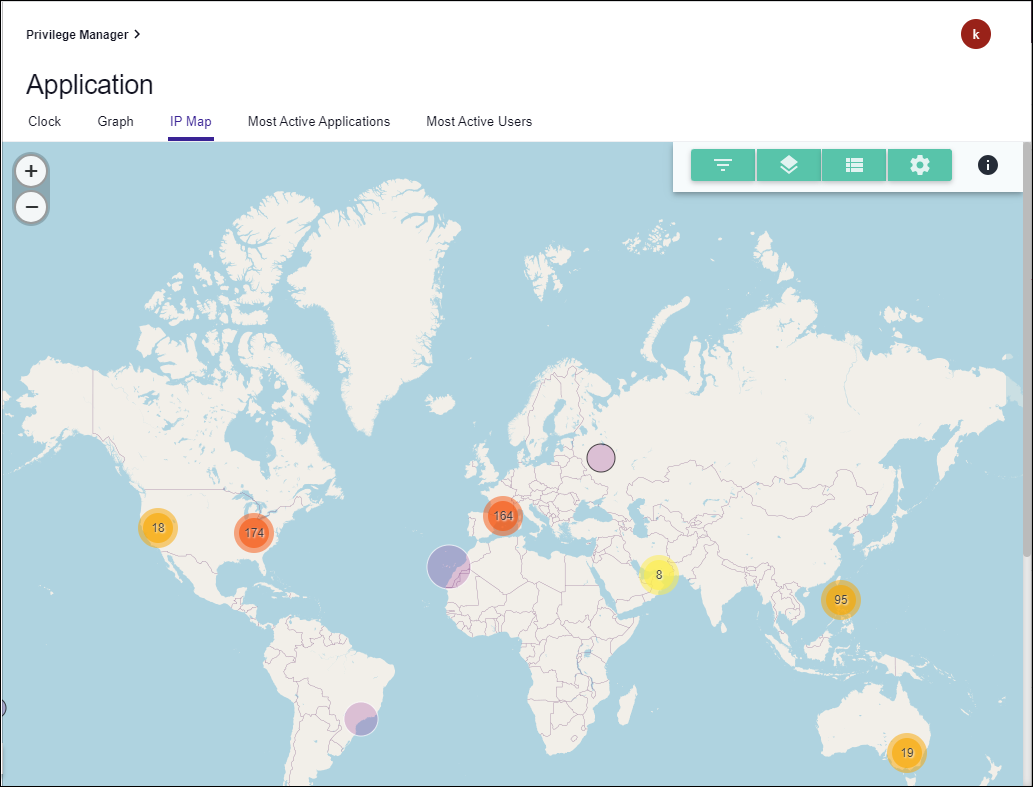This screenshot has height=787, width=1033.
Task: Open the Graph view
Action: (x=115, y=121)
